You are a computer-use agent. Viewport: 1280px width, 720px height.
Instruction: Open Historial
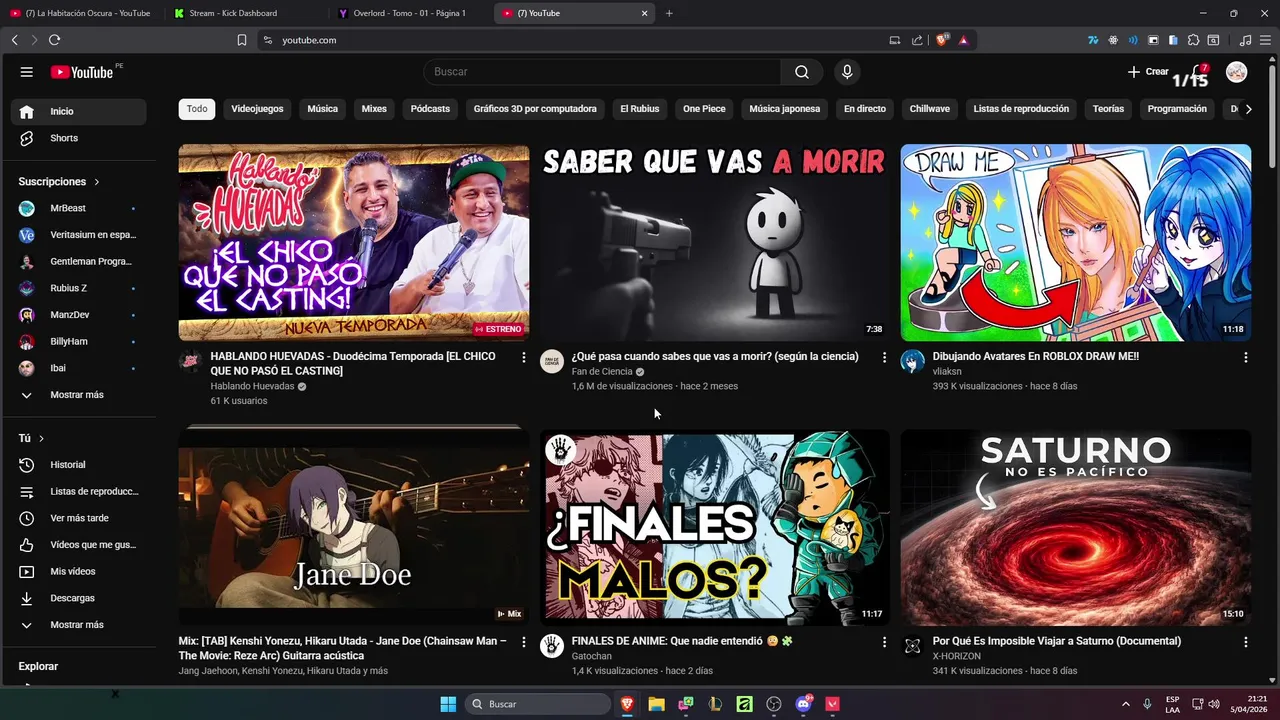79,465
